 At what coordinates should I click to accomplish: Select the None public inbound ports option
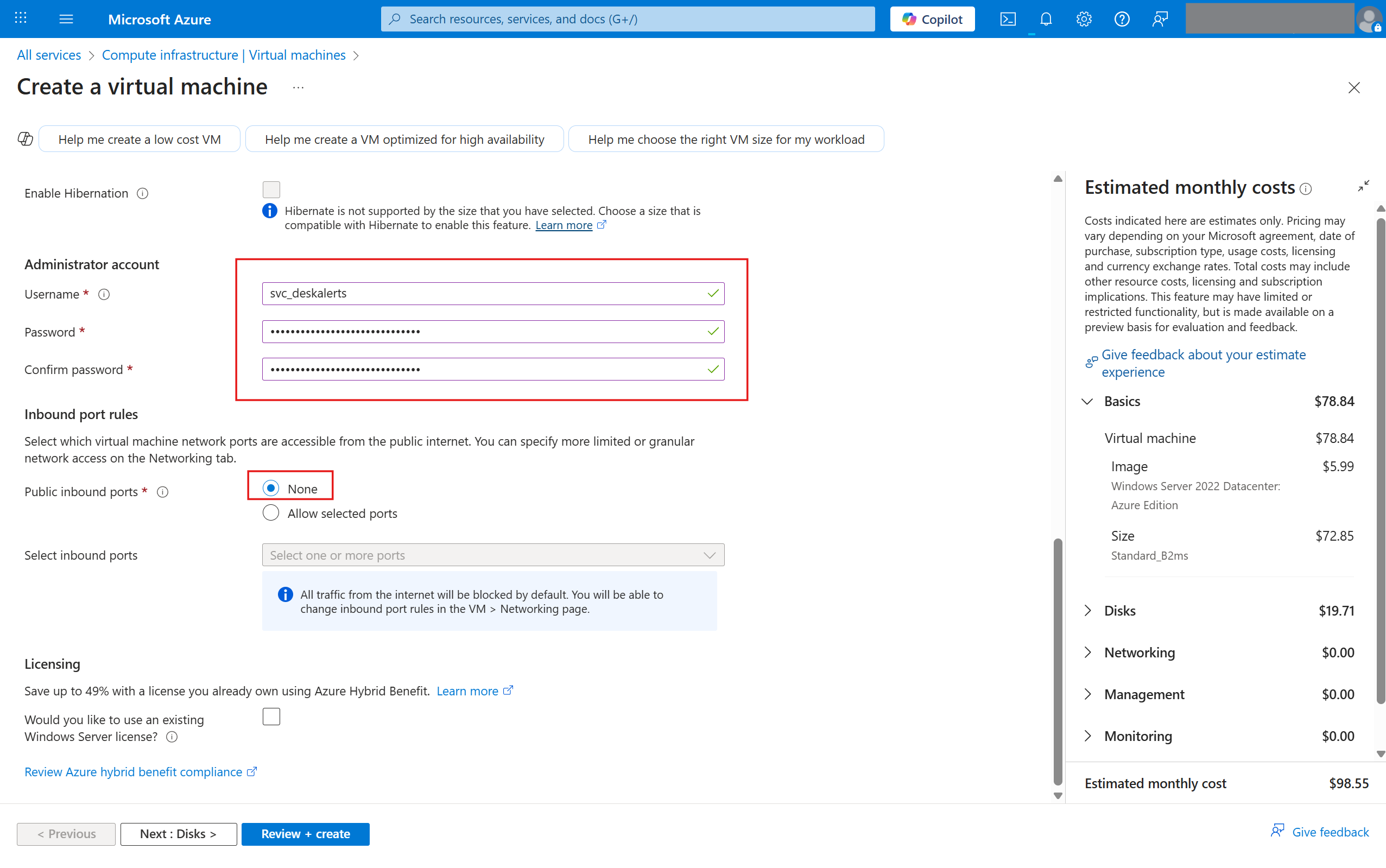pos(271,489)
